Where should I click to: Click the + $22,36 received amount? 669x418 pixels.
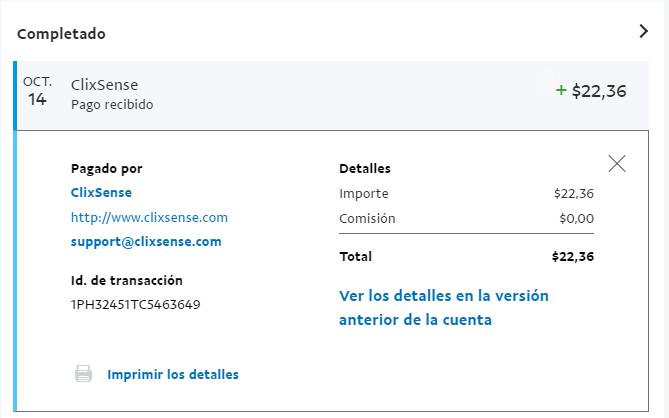click(591, 91)
